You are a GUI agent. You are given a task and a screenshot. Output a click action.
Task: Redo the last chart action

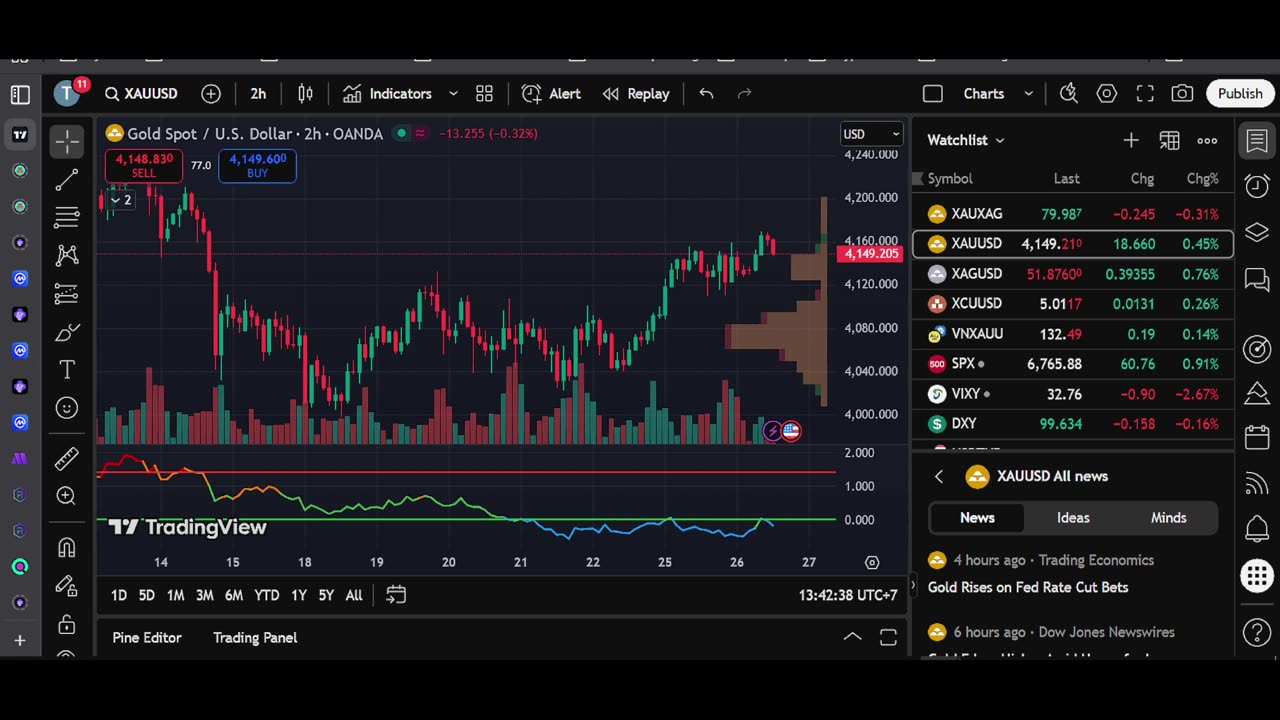point(744,94)
